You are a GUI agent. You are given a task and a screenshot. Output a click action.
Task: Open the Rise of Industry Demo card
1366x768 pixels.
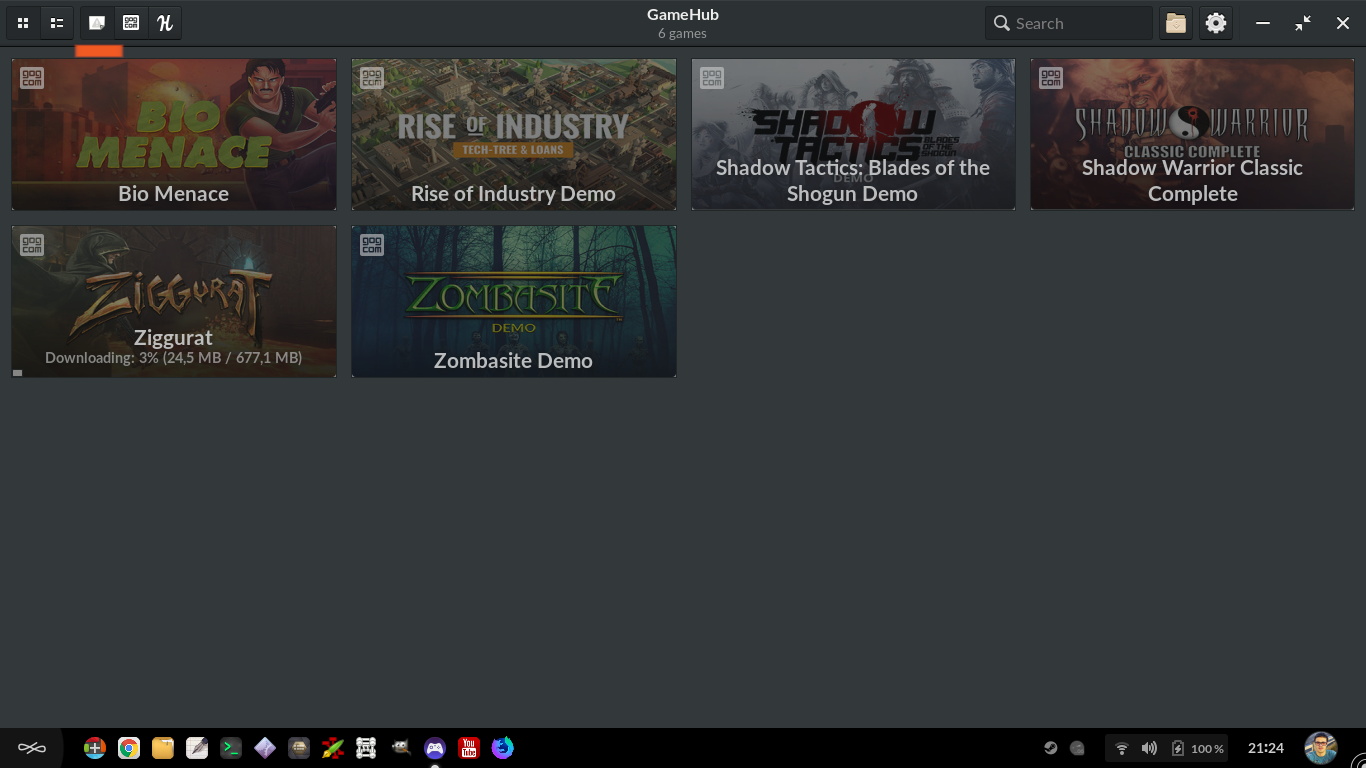point(514,134)
